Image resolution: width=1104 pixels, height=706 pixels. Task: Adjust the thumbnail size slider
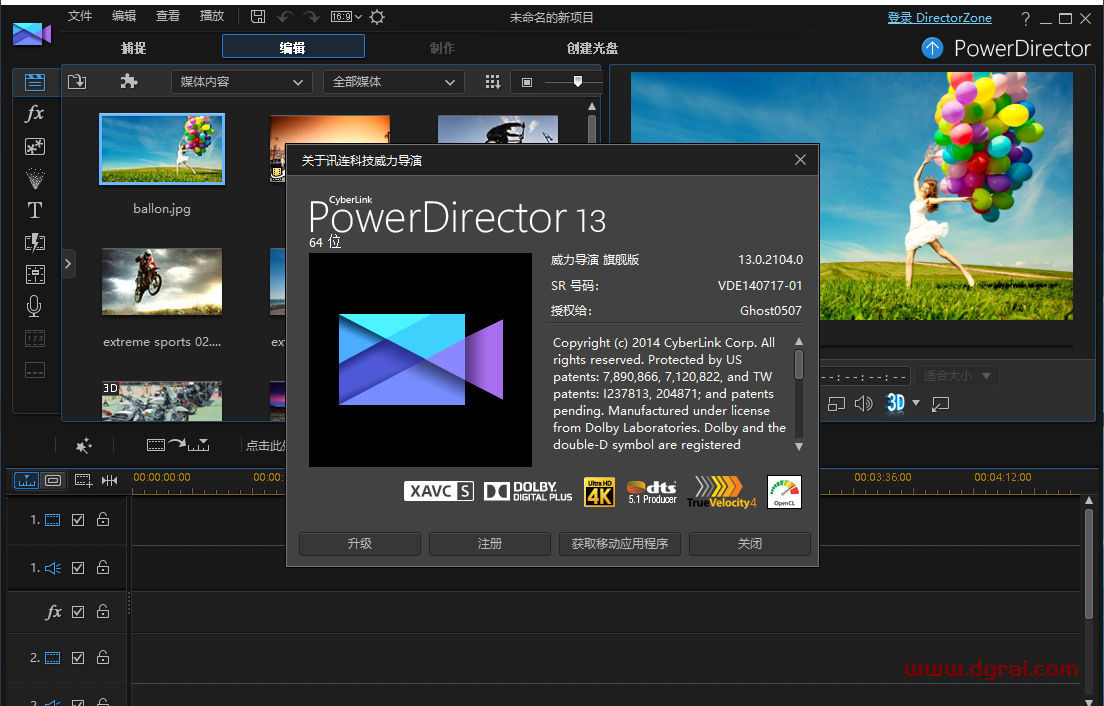(x=577, y=82)
